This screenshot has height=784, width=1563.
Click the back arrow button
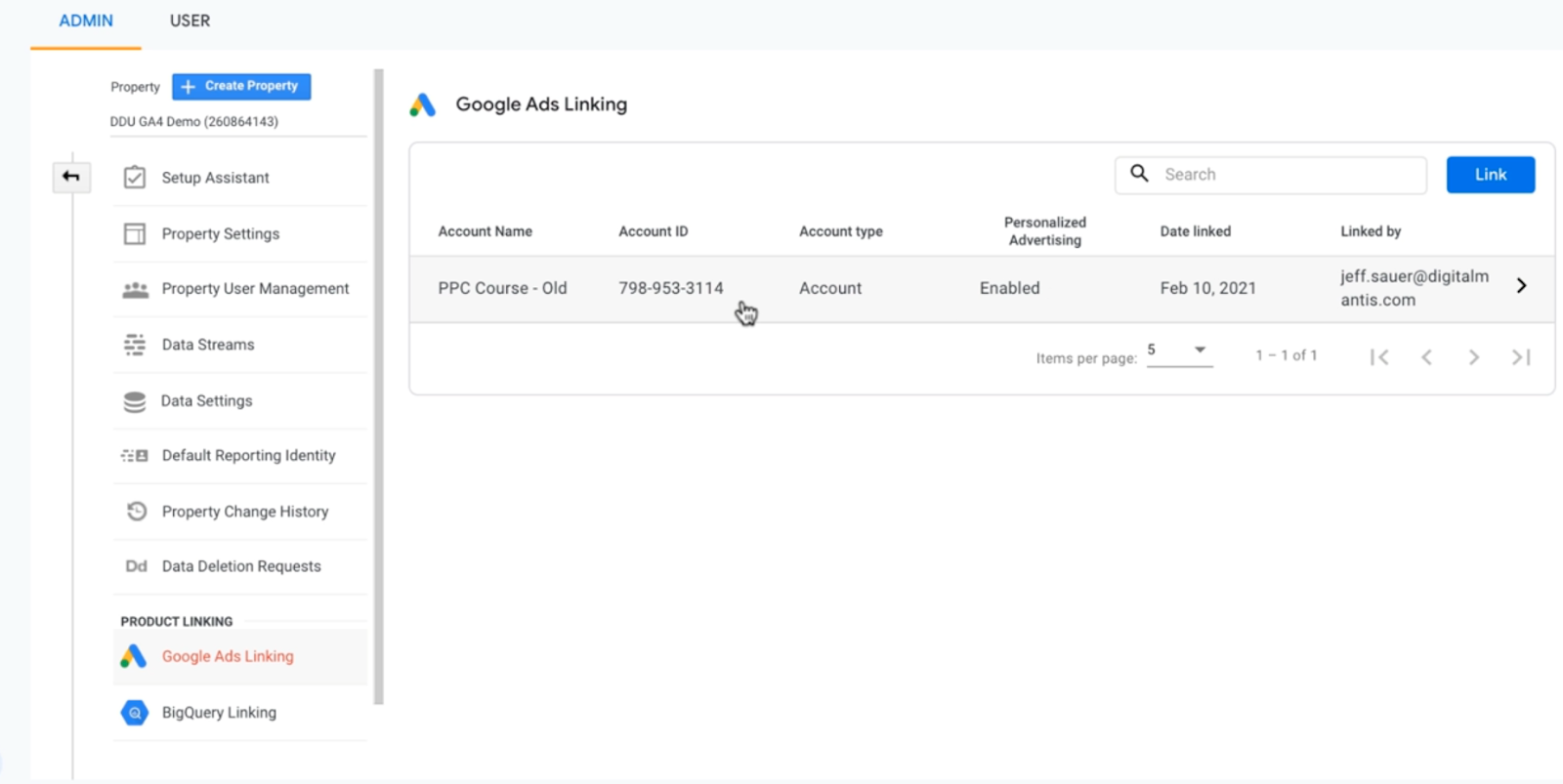point(71,177)
